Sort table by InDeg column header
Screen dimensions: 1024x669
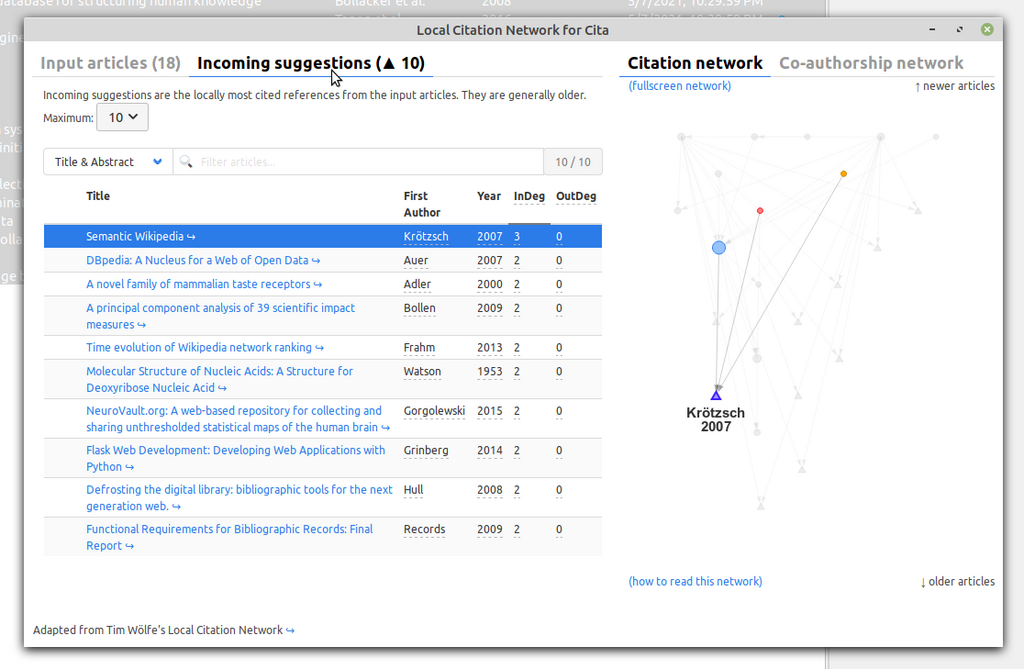[x=529, y=196]
